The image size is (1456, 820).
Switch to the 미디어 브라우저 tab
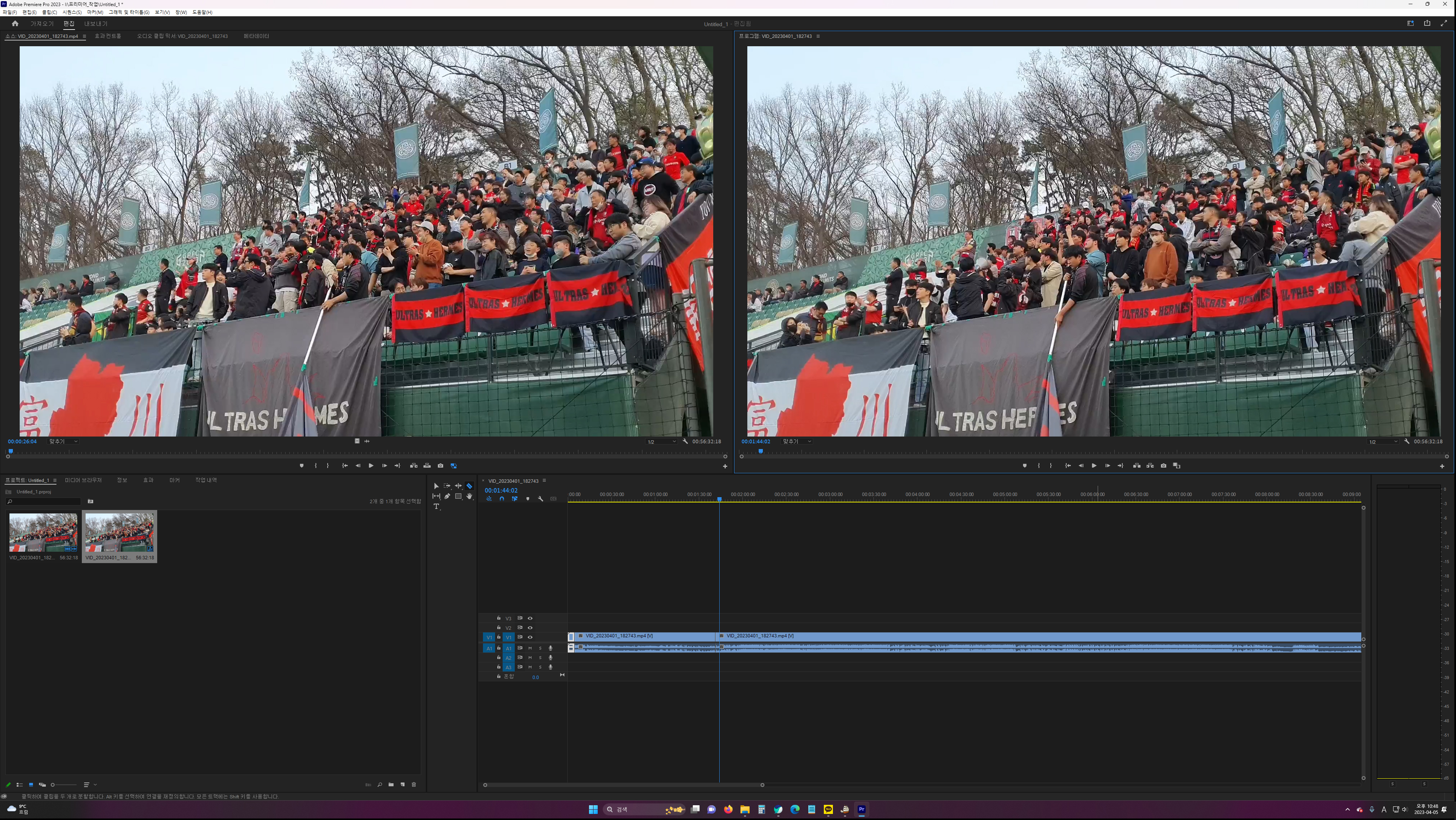83,480
